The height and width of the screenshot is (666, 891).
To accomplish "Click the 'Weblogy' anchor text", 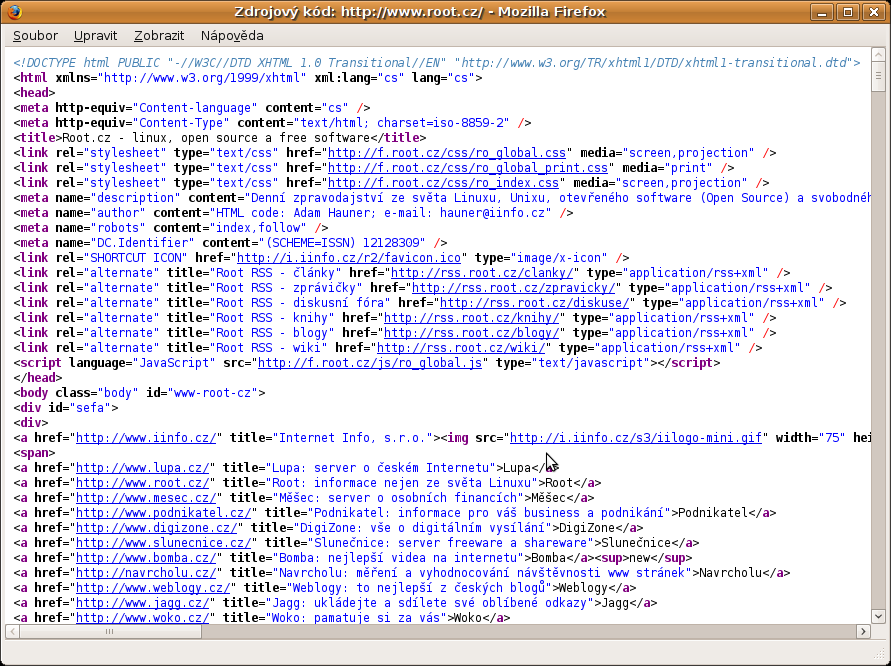I will [x=584, y=588].
